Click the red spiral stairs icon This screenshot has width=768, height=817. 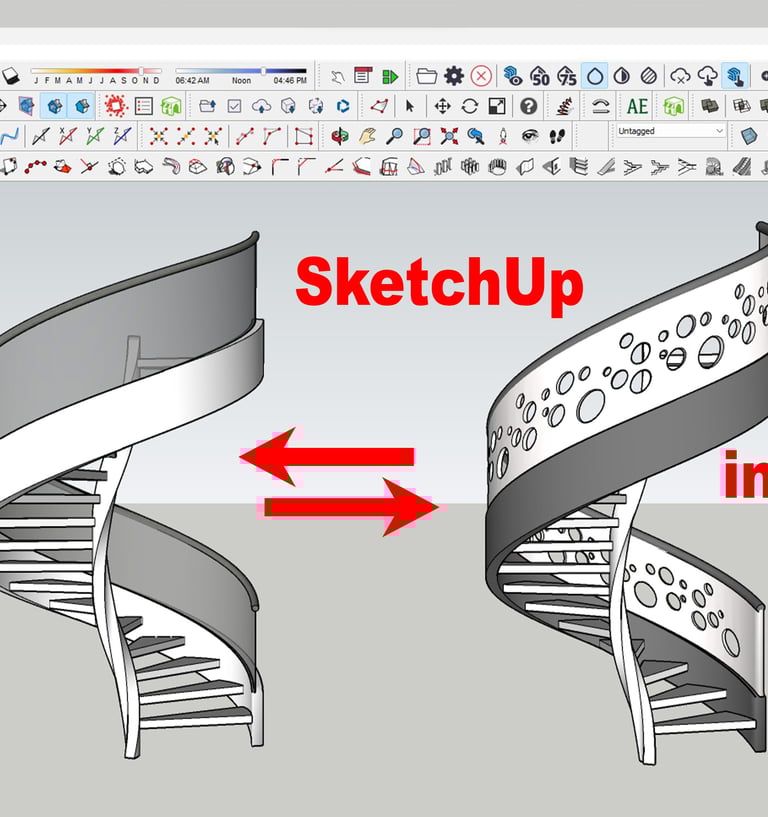tap(564, 106)
